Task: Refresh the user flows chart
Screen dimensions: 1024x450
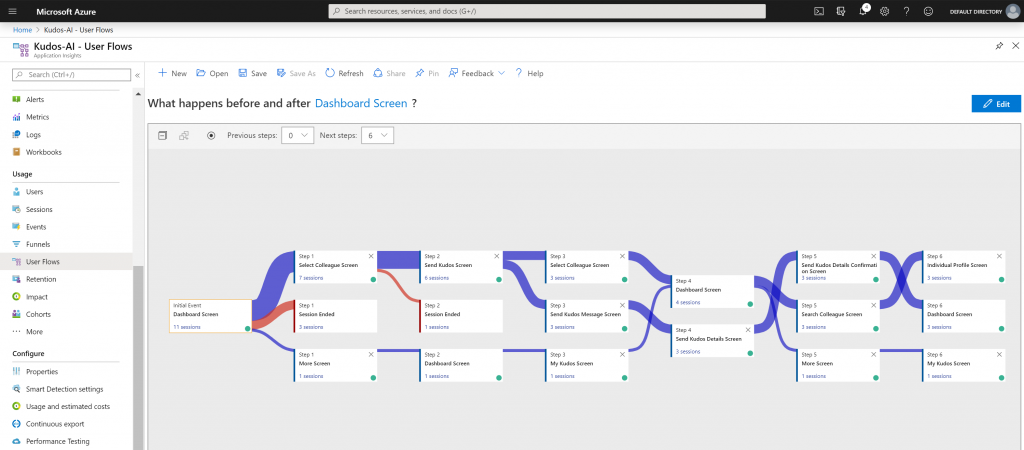Action: coord(344,73)
